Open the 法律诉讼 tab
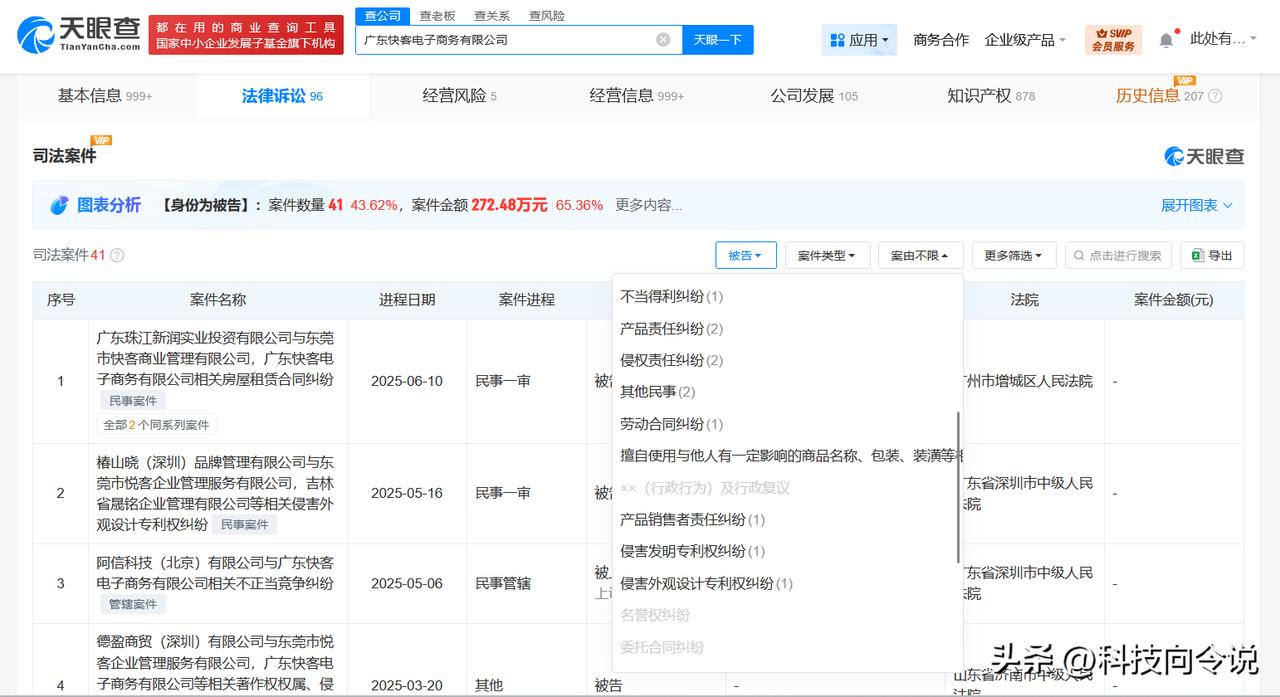 [x=282, y=96]
